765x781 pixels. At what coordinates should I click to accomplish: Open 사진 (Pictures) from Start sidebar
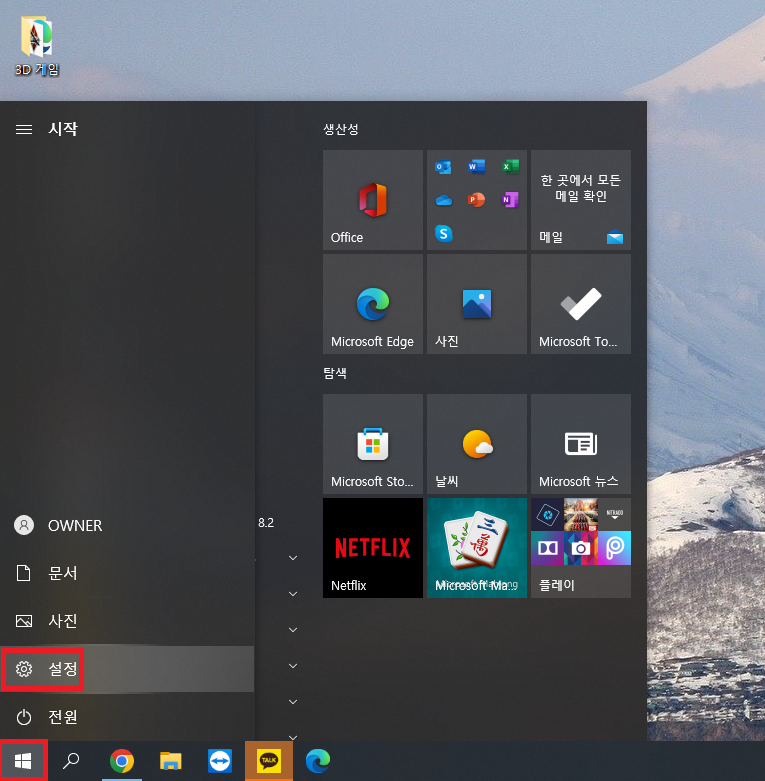(x=127, y=621)
